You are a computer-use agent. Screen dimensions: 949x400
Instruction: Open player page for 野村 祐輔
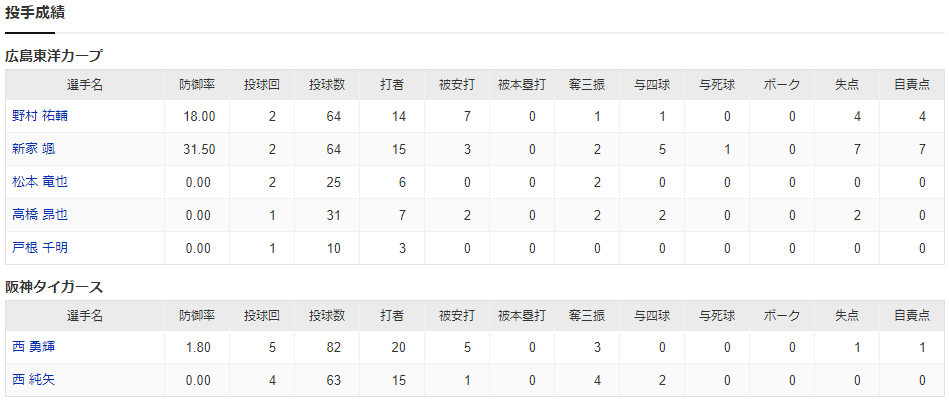(40, 116)
